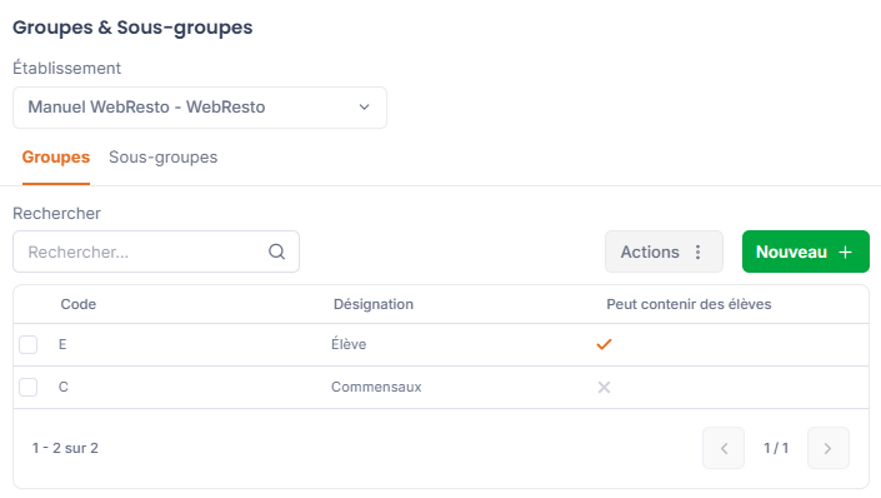This screenshot has width=881, height=498.
Task: Tick the checkbox for code E
Action: [28, 344]
